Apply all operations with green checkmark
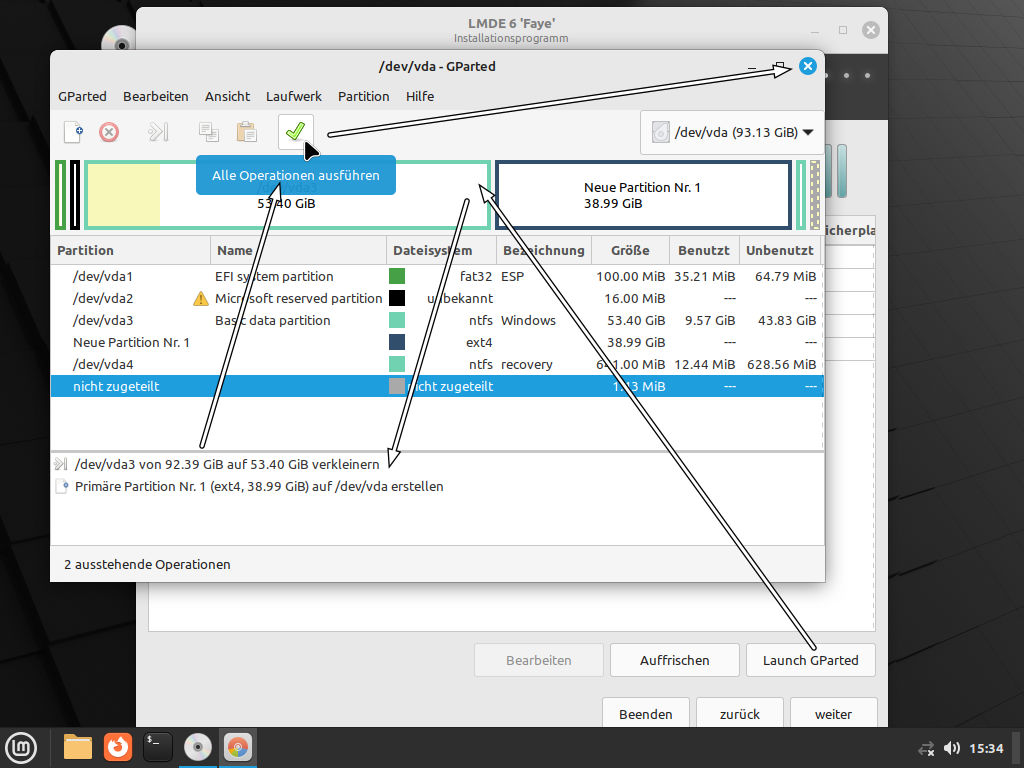The height and width of the screenshot is (768, 1024). click(295, 132)
